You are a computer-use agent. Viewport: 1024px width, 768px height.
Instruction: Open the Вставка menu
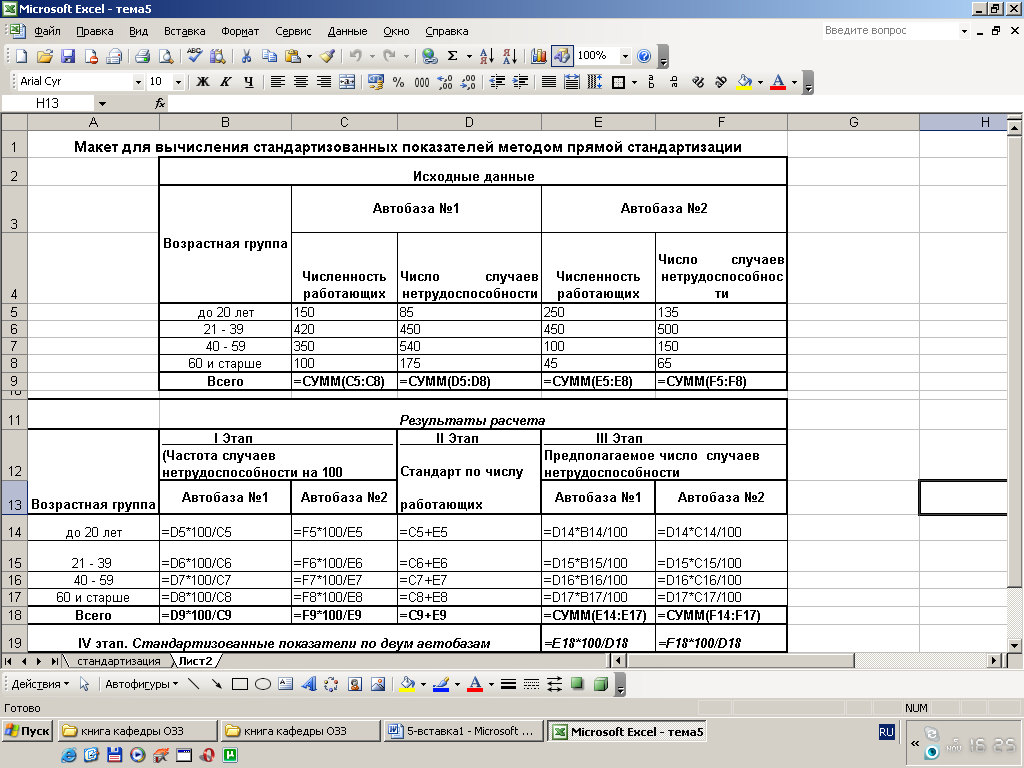(x=184, y=31)
